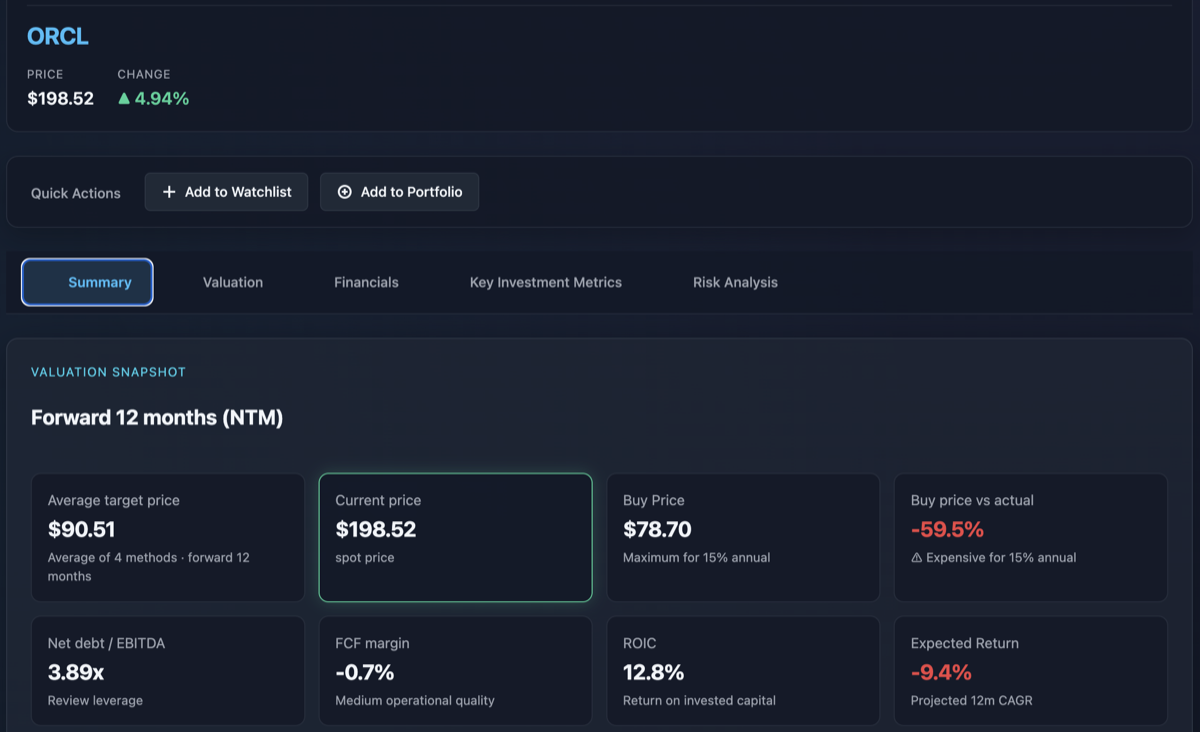Image resolution: width=1200 pixels, height=732 pixels.
Task: Click the FCF margin card
Action: [455, 670]
